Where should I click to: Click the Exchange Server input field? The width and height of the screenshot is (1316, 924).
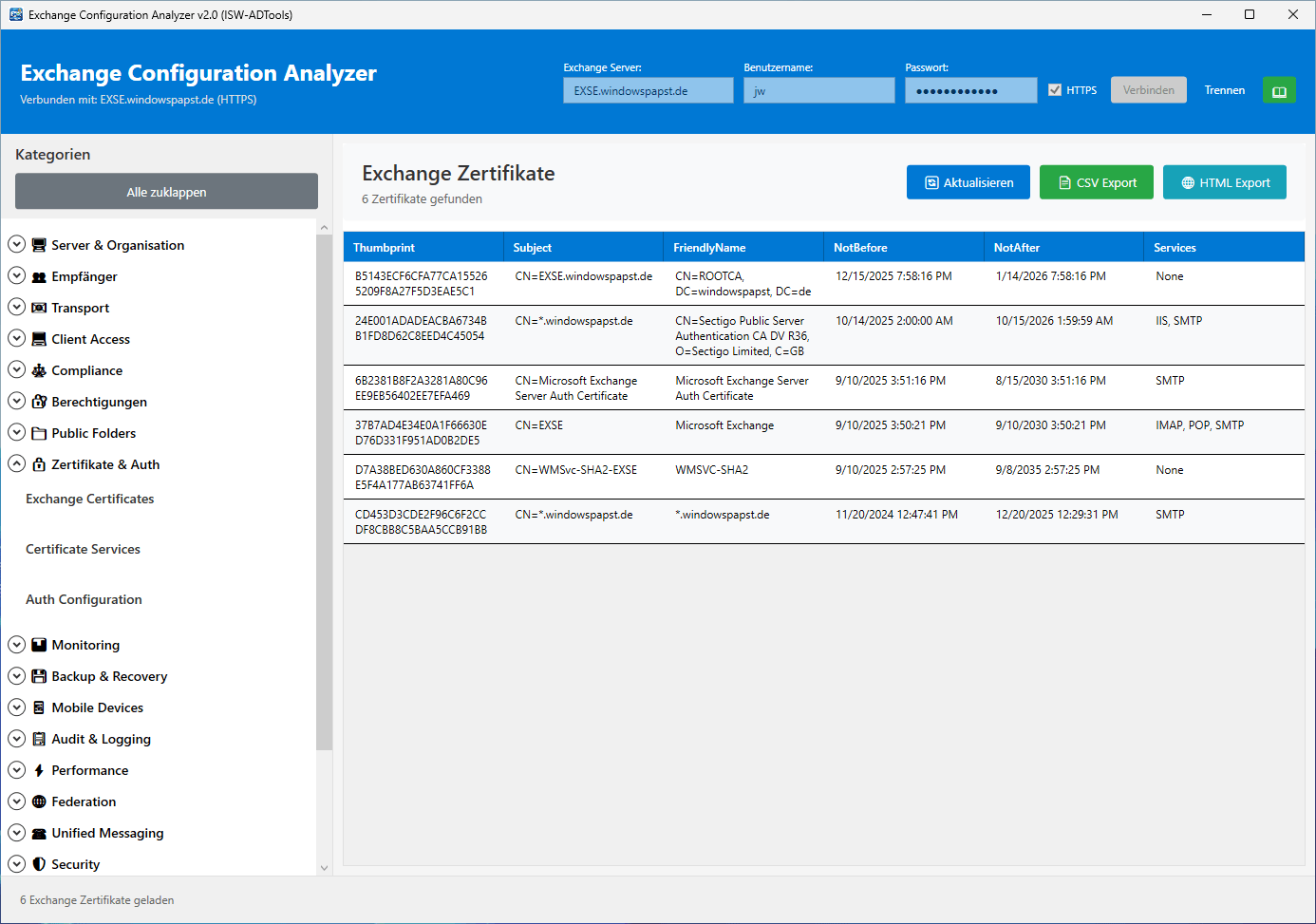648,91
